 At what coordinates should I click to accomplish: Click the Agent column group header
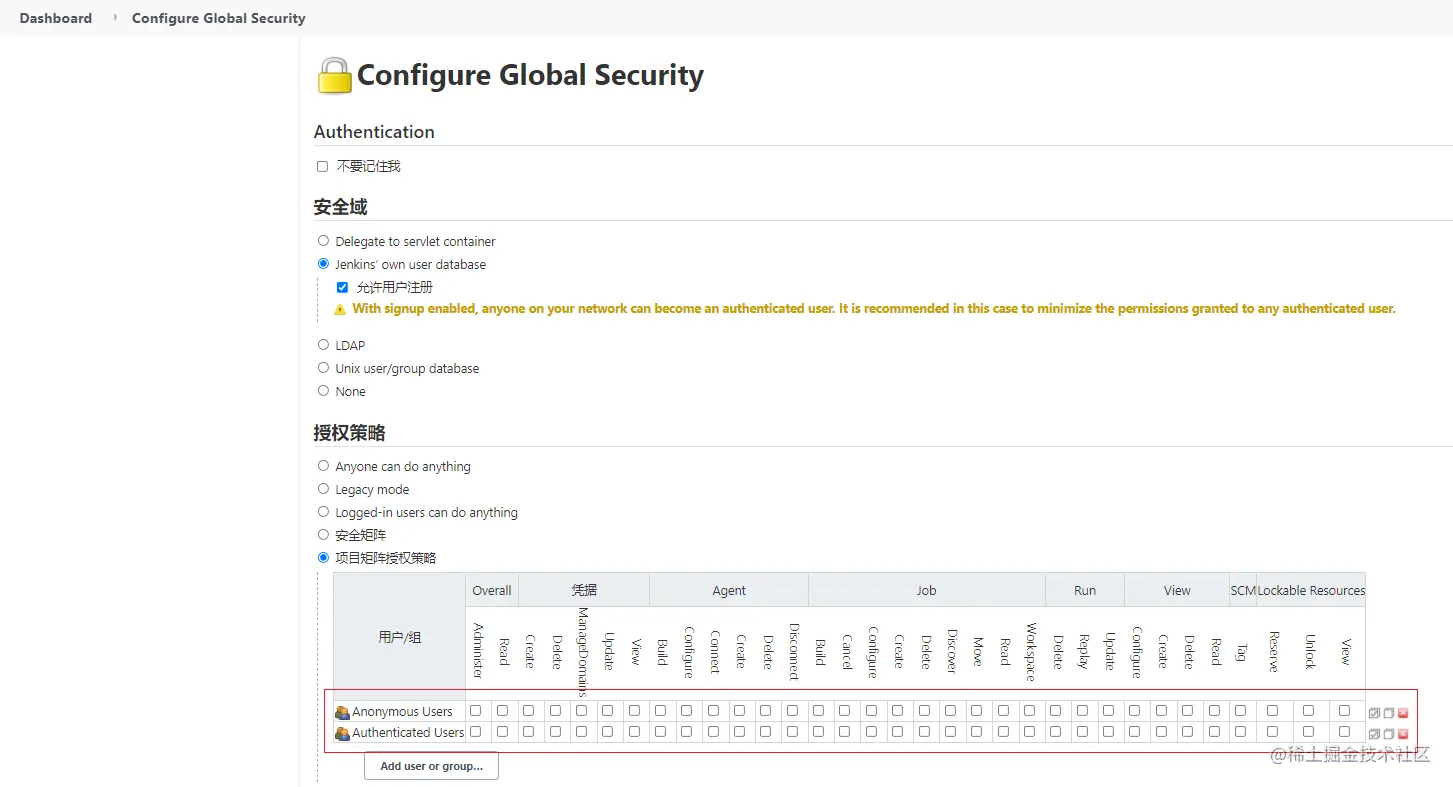coord(729,591)
